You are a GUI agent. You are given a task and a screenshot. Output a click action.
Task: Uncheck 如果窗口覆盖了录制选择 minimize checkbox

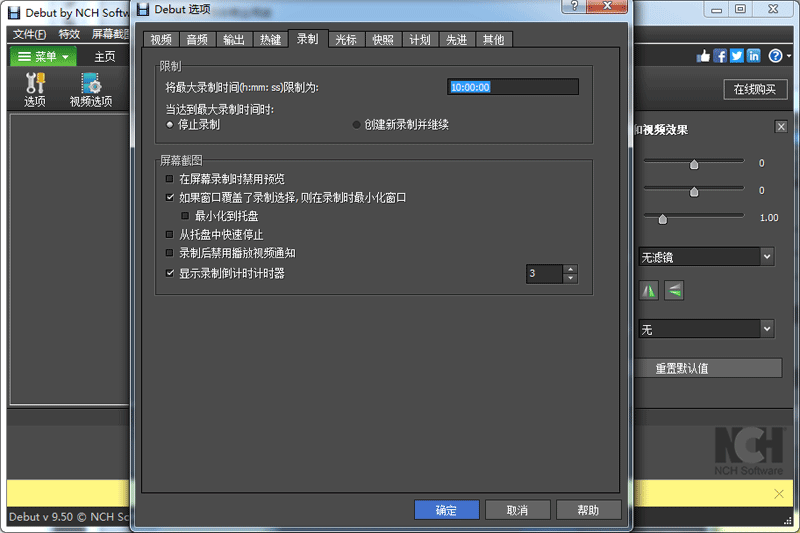[169, 197]
